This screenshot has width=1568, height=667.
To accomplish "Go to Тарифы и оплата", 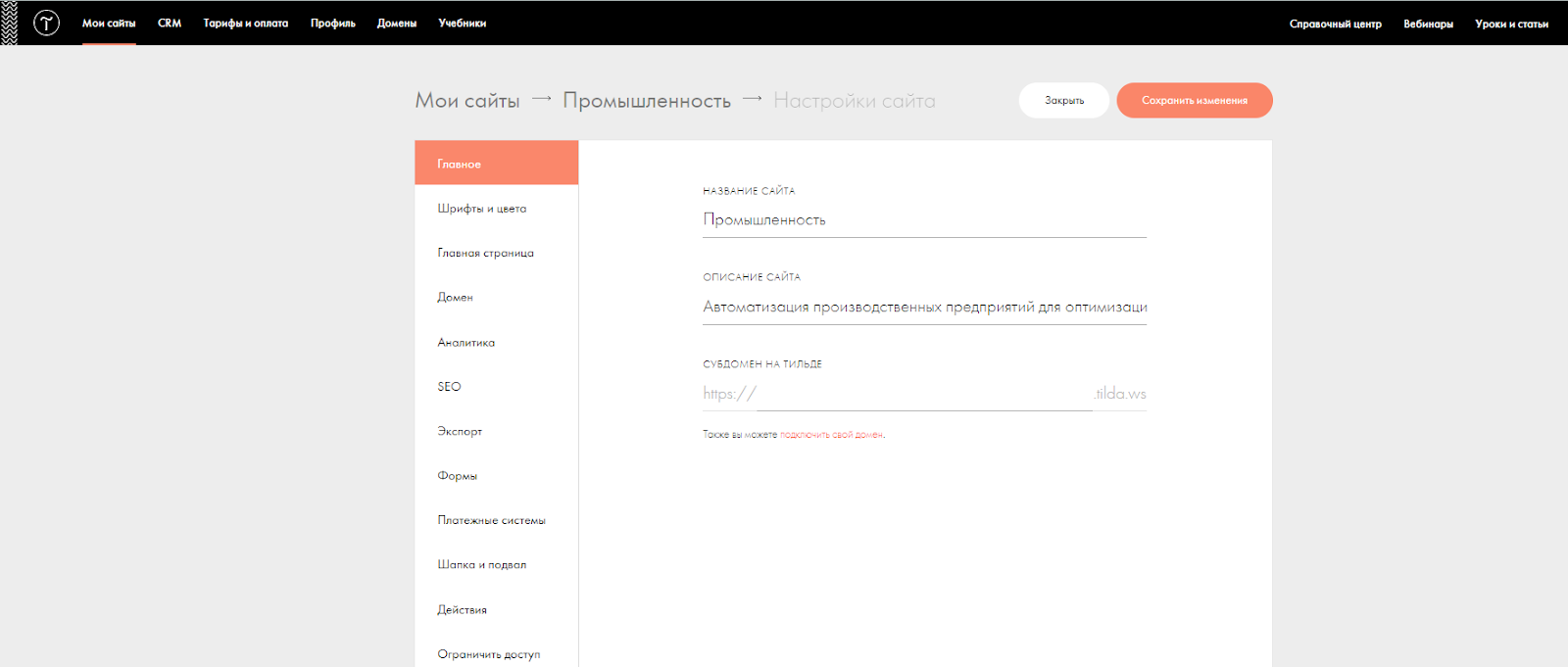I will click(246, 24).
